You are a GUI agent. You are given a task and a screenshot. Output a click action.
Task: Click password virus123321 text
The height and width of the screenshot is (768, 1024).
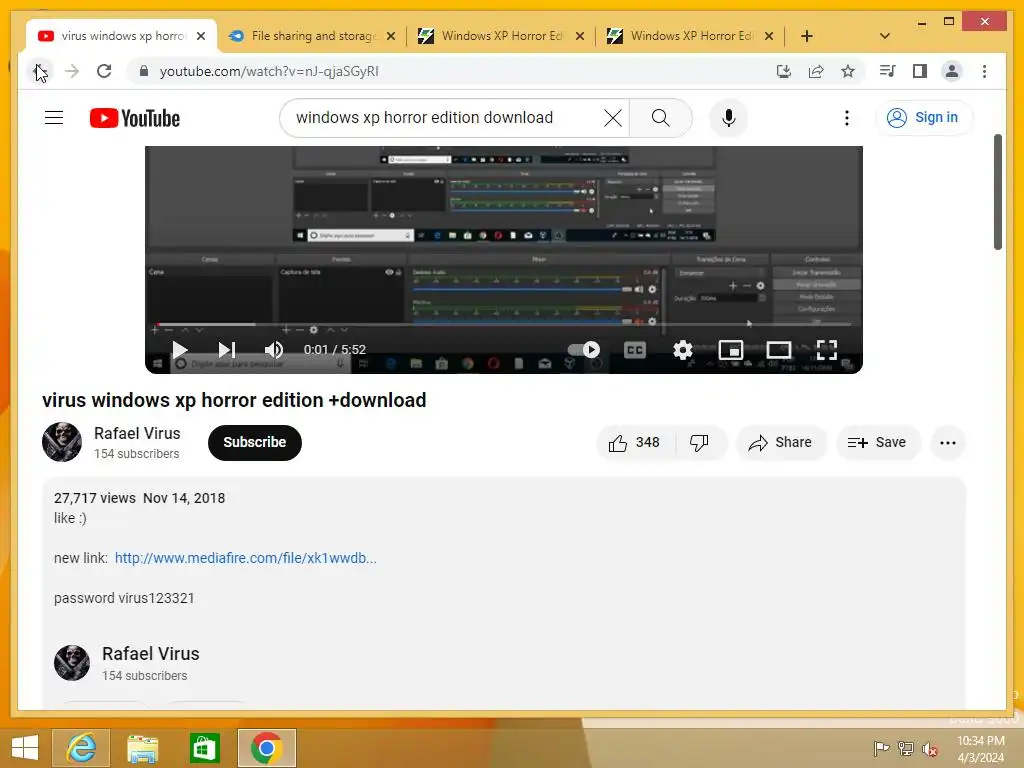pyautogui.click(x=124, y=598)
